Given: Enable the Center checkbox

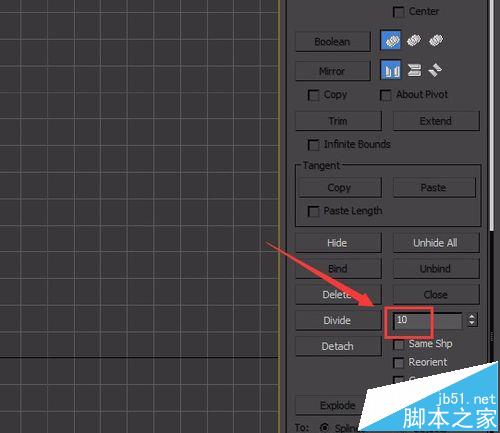Looking at the screenshot, I should click(x=398, y=12).
